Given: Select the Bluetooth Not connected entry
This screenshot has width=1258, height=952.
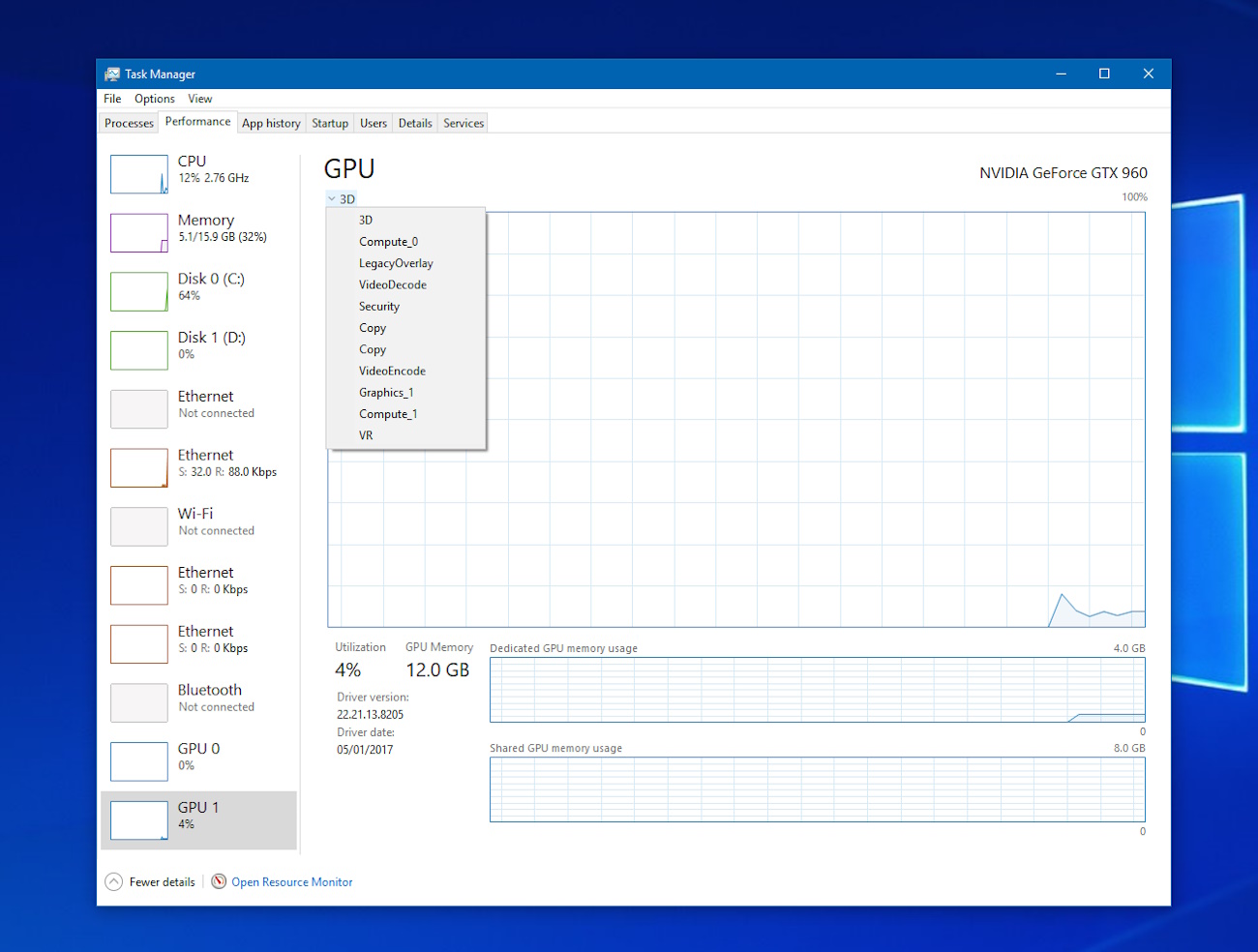Looking at the screenshot, I should click(x=198, y=702).
